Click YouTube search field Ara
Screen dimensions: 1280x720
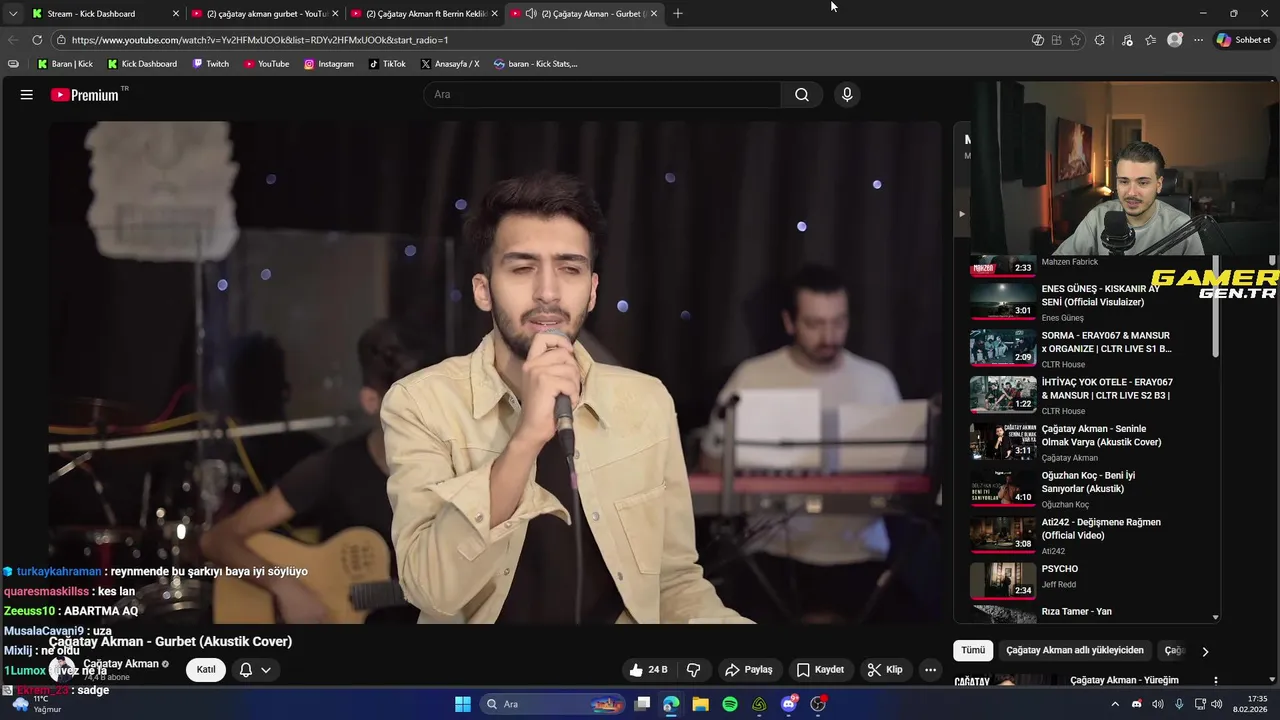tap(602, 95)
